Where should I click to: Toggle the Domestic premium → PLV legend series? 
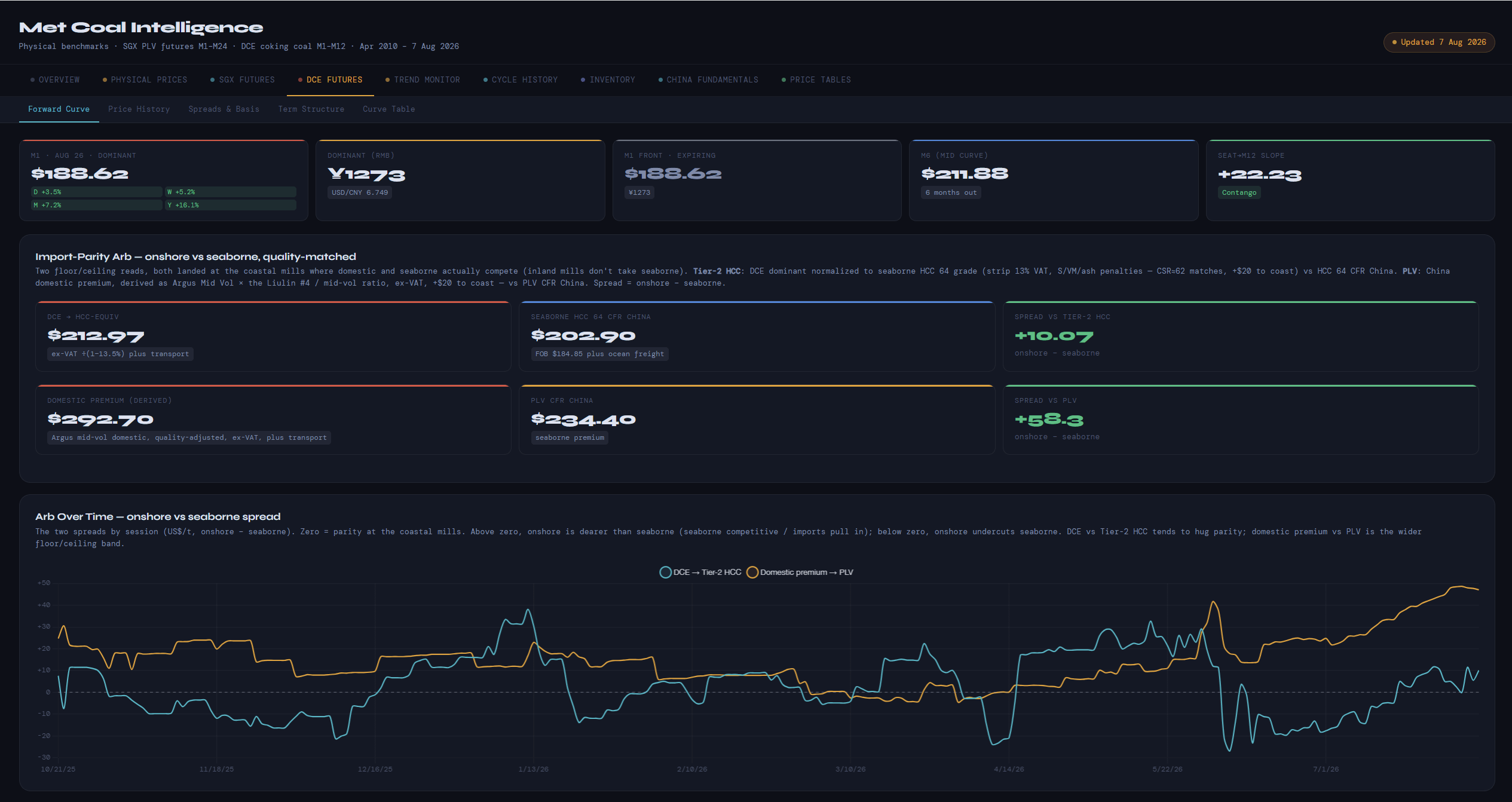click(x=800, y=572)
